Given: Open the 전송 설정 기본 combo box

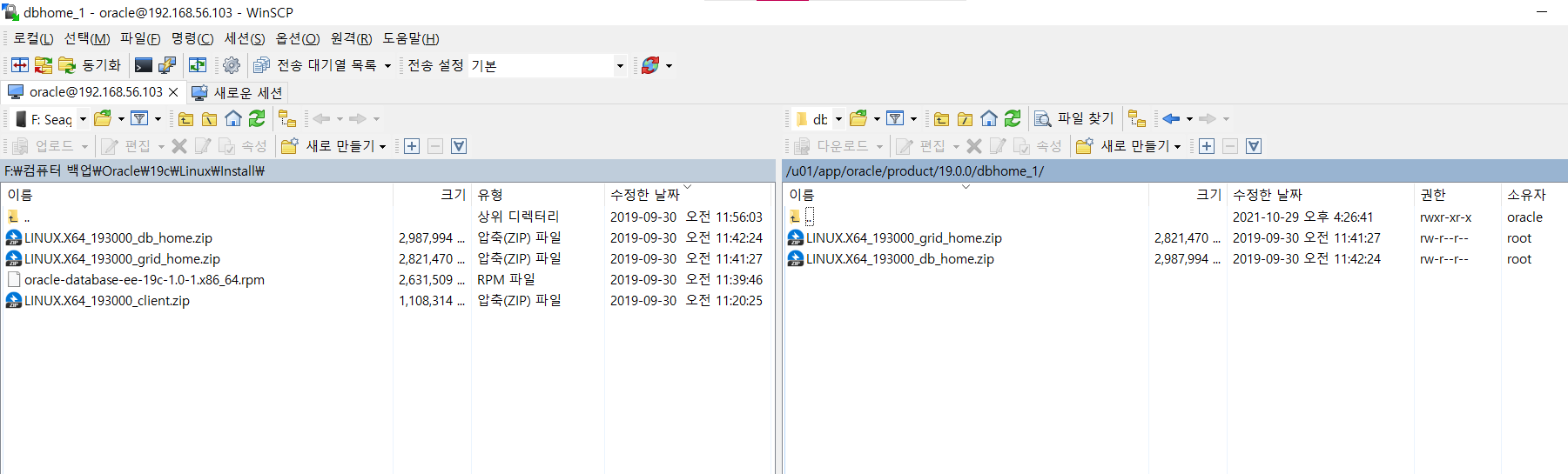Looking at the screenshot, I should pos(548,65).
